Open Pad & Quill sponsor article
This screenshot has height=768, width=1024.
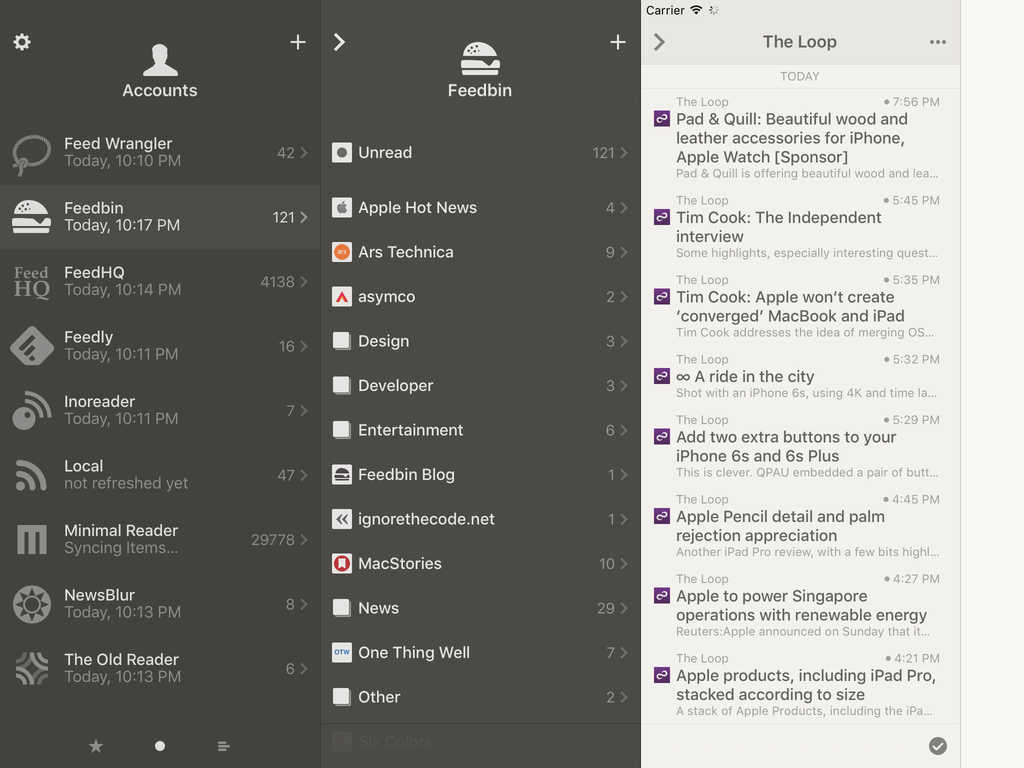pyautogui.click(x=800, y=138)
